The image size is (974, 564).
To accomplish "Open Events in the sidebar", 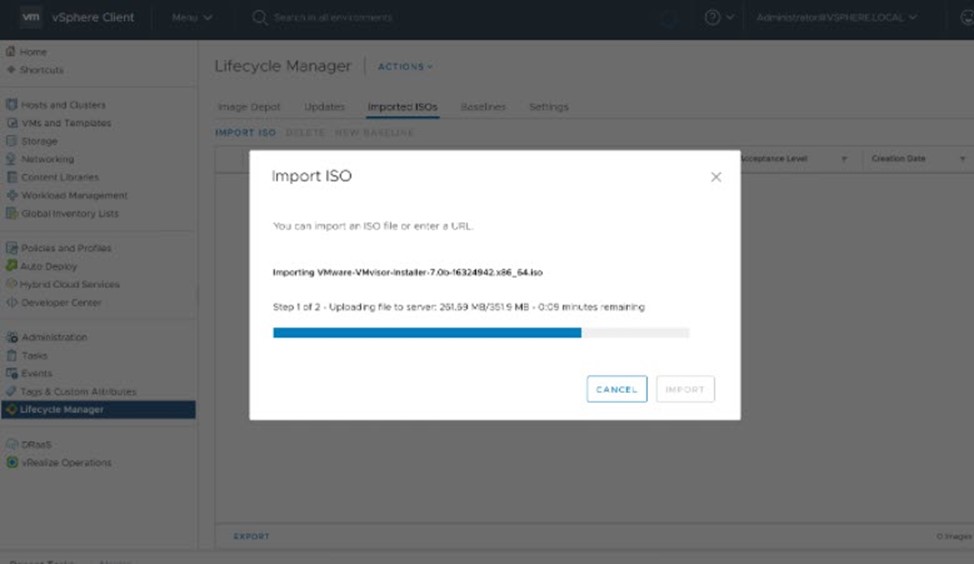I will pyautogui.click(x=37, y=374).
